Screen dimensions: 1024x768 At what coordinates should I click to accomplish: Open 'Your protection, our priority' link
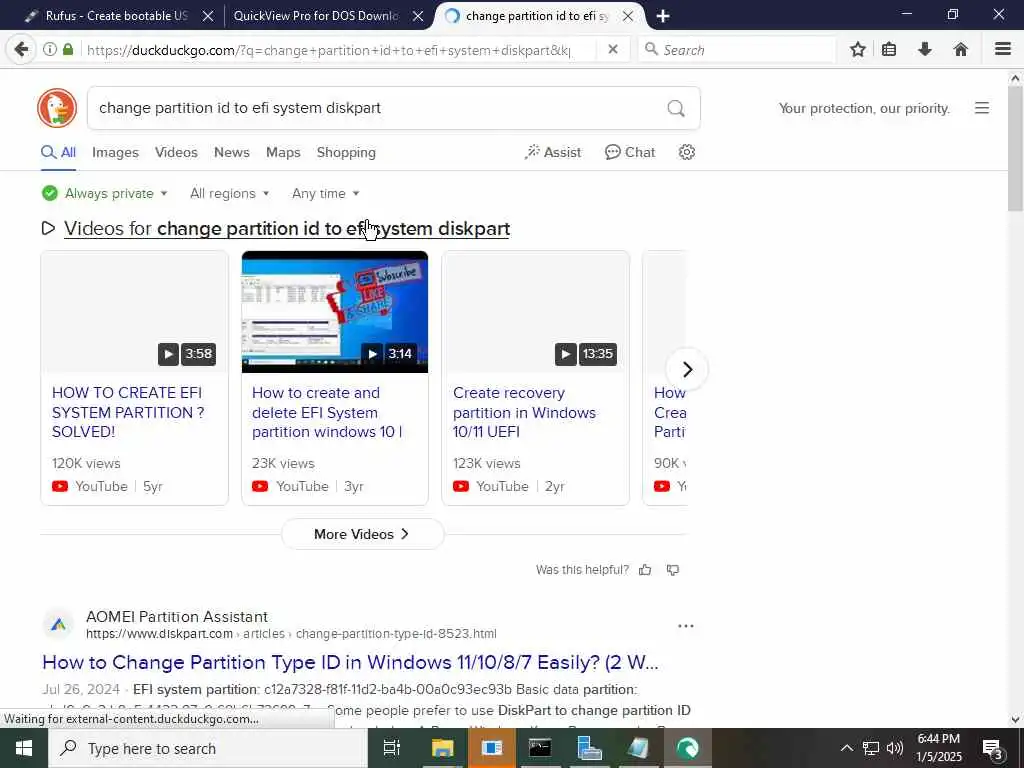[864, 108]
